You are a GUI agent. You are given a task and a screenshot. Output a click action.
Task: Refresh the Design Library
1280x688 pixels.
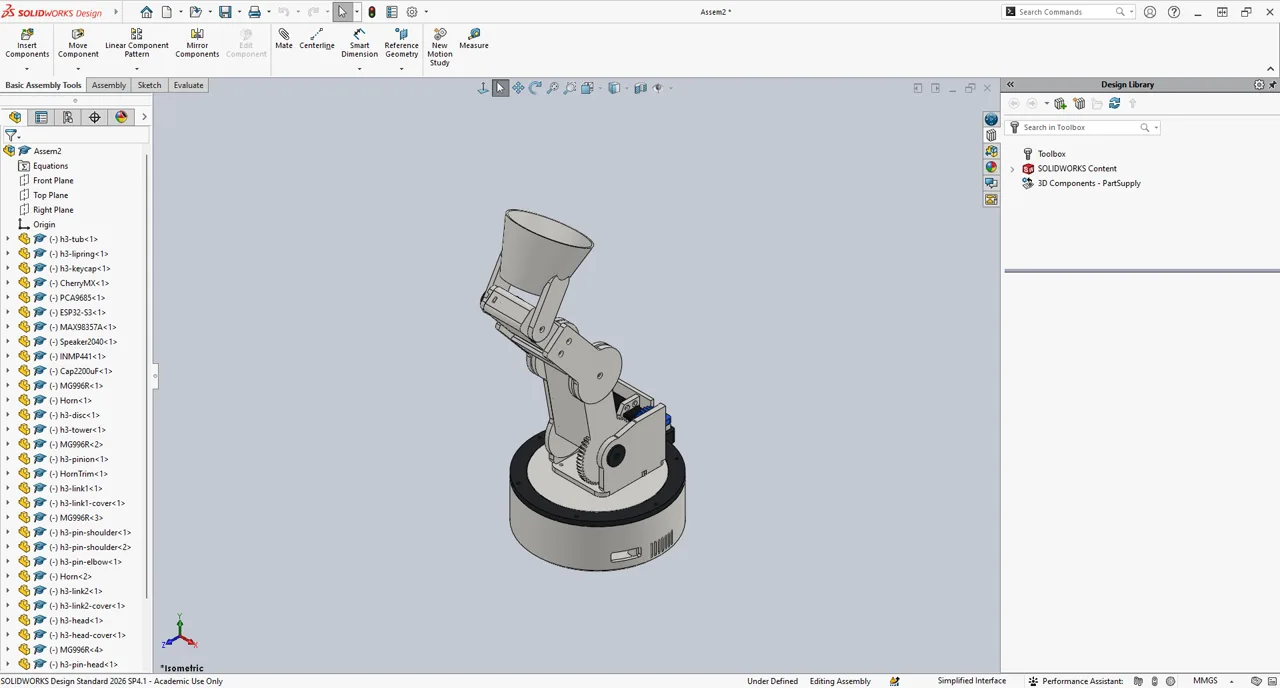tap(1114, 104)
